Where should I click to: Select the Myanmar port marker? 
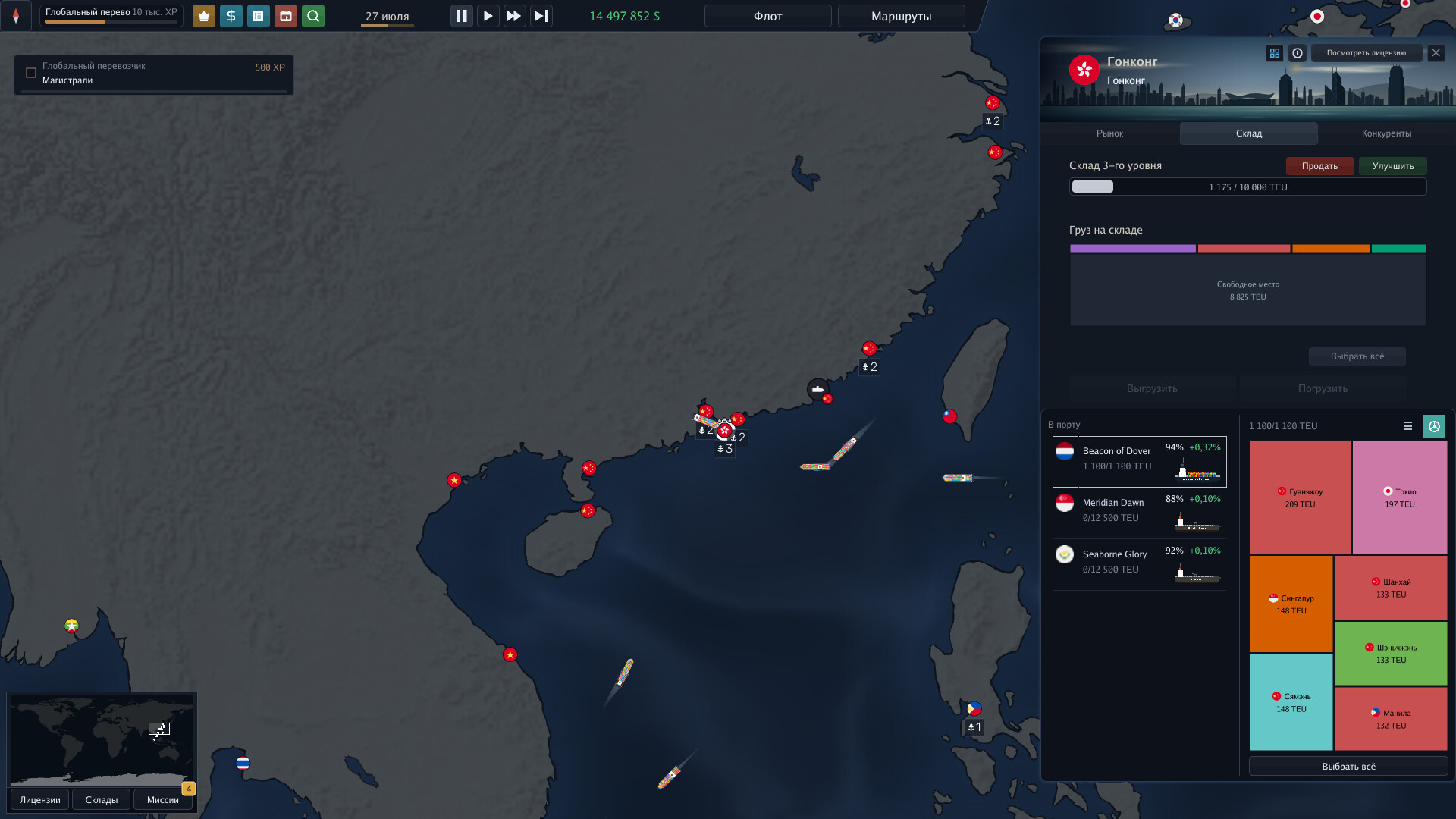[x=71, y=626]
